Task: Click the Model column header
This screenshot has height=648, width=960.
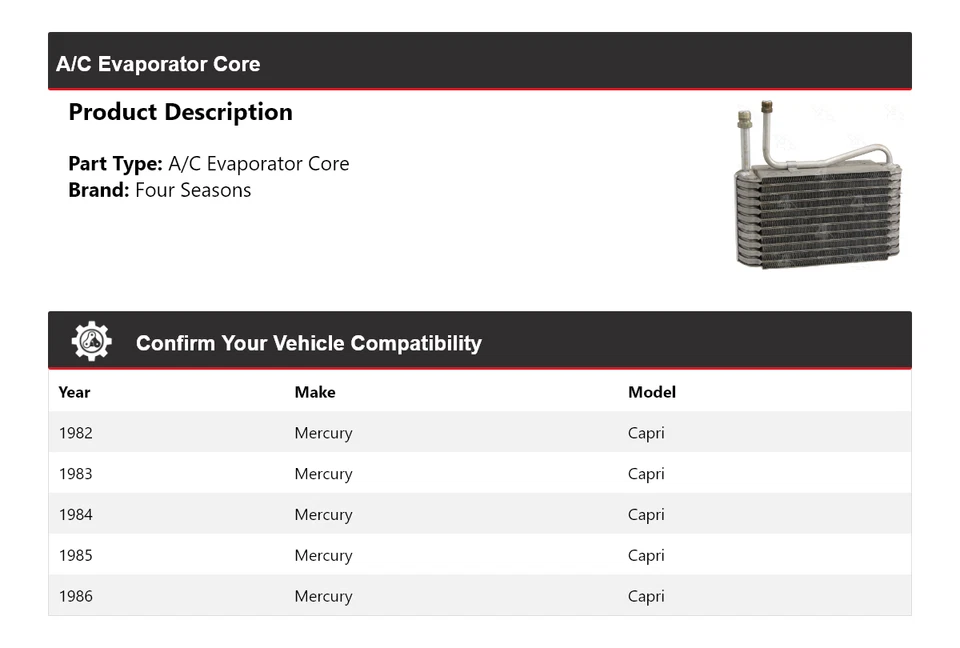Action: [651, 392]
